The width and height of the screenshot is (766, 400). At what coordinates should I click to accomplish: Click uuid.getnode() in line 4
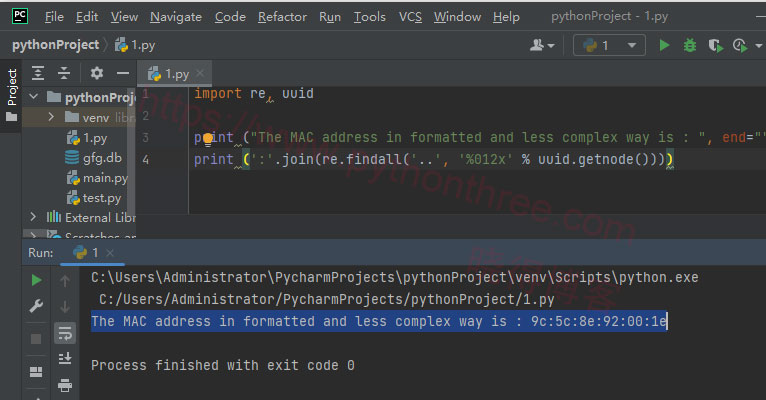[x=594, y=159]
